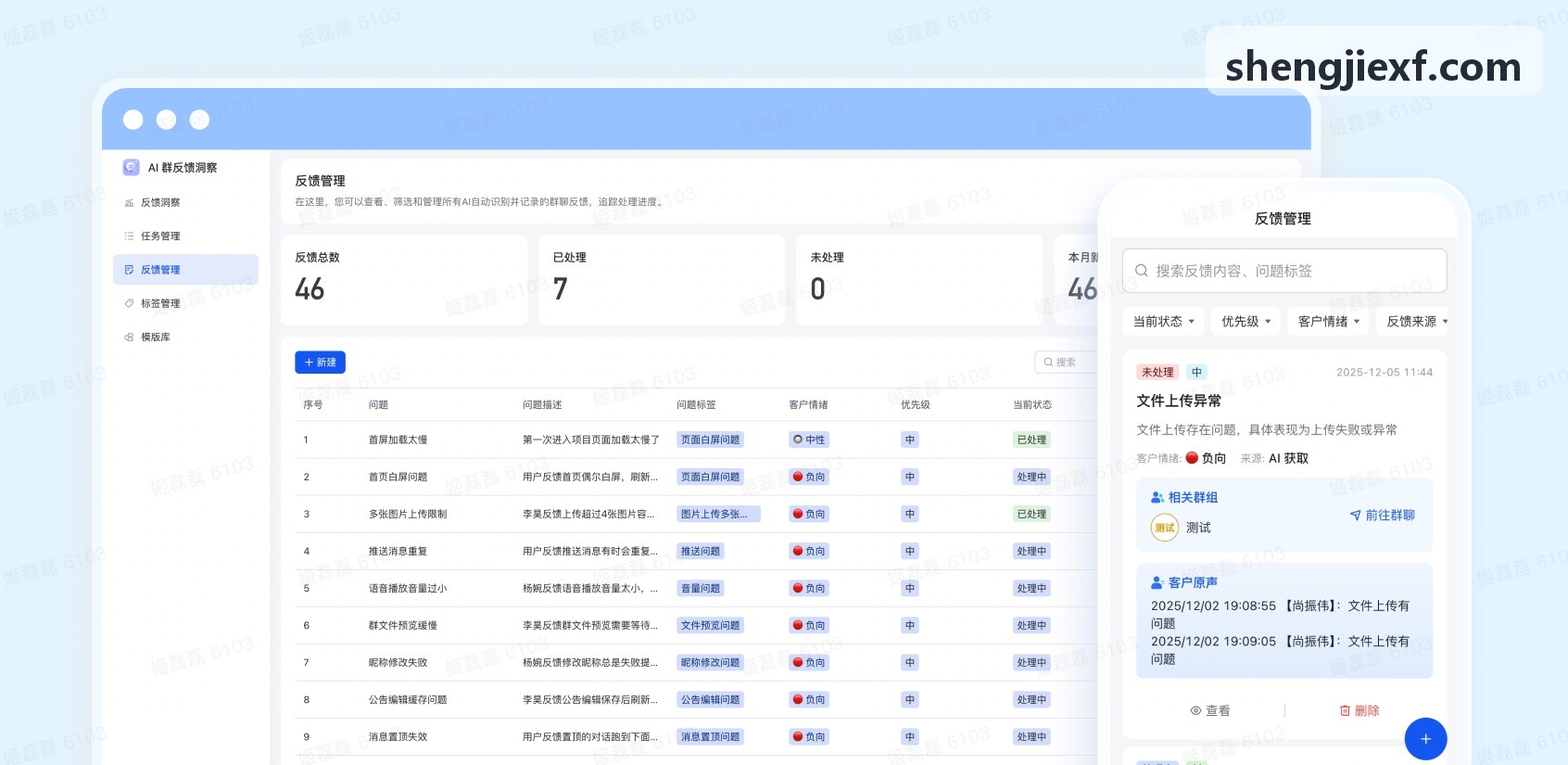Click the 公告编辑问题 tag
The image size is (1568, 765).
710,700
